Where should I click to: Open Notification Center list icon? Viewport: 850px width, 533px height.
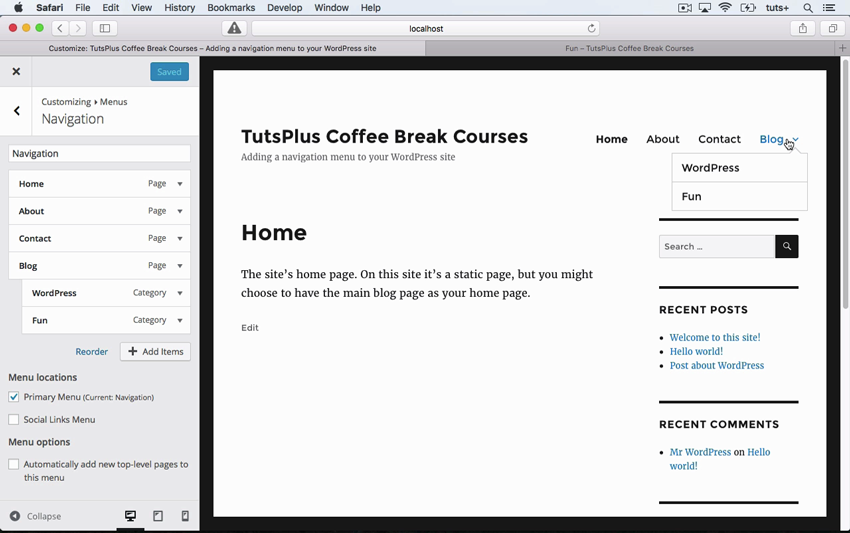tap(829, 8)
